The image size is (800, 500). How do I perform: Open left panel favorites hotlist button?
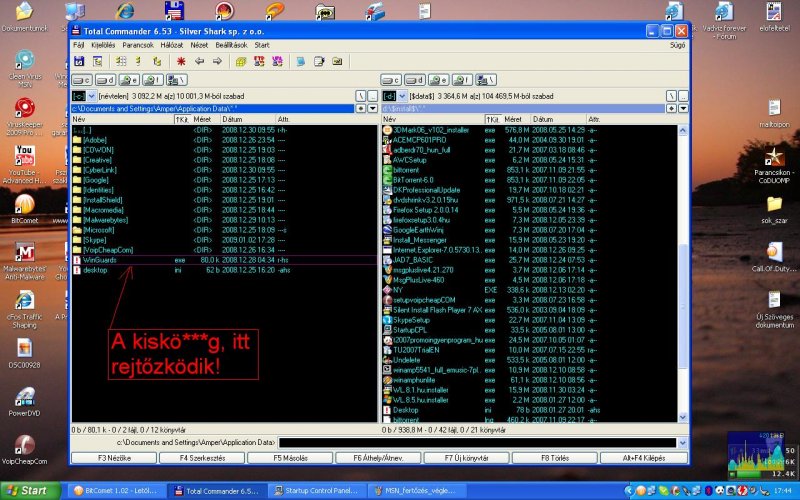[x=361, y=109]
